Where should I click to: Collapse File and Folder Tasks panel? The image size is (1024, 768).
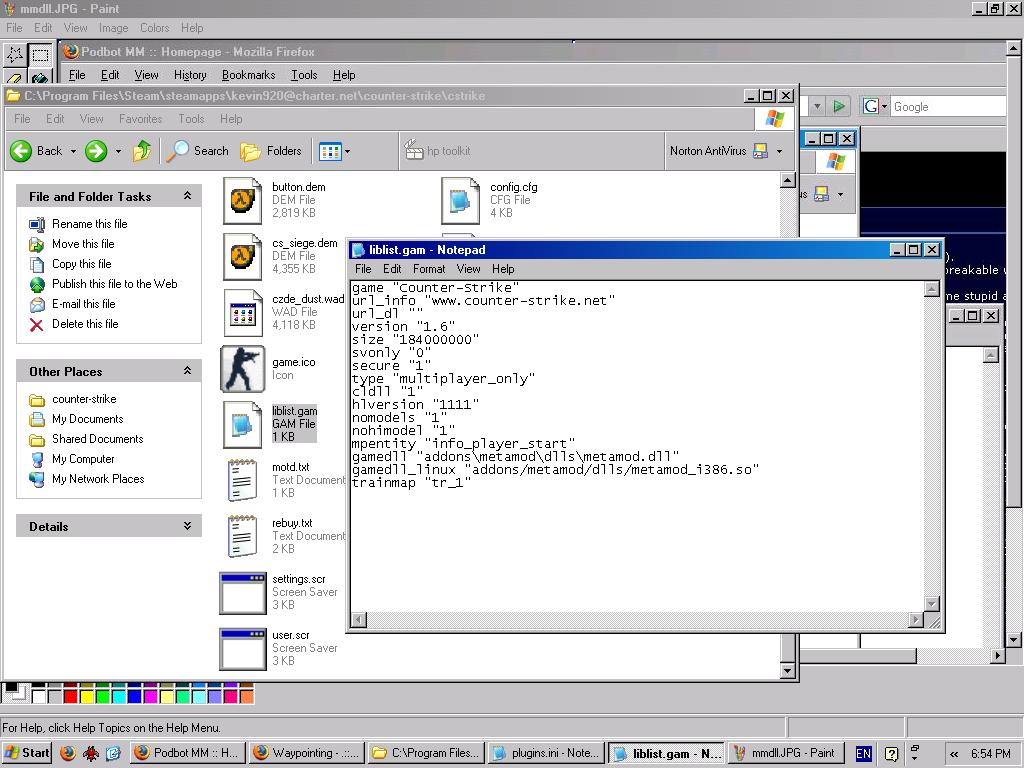187,196
